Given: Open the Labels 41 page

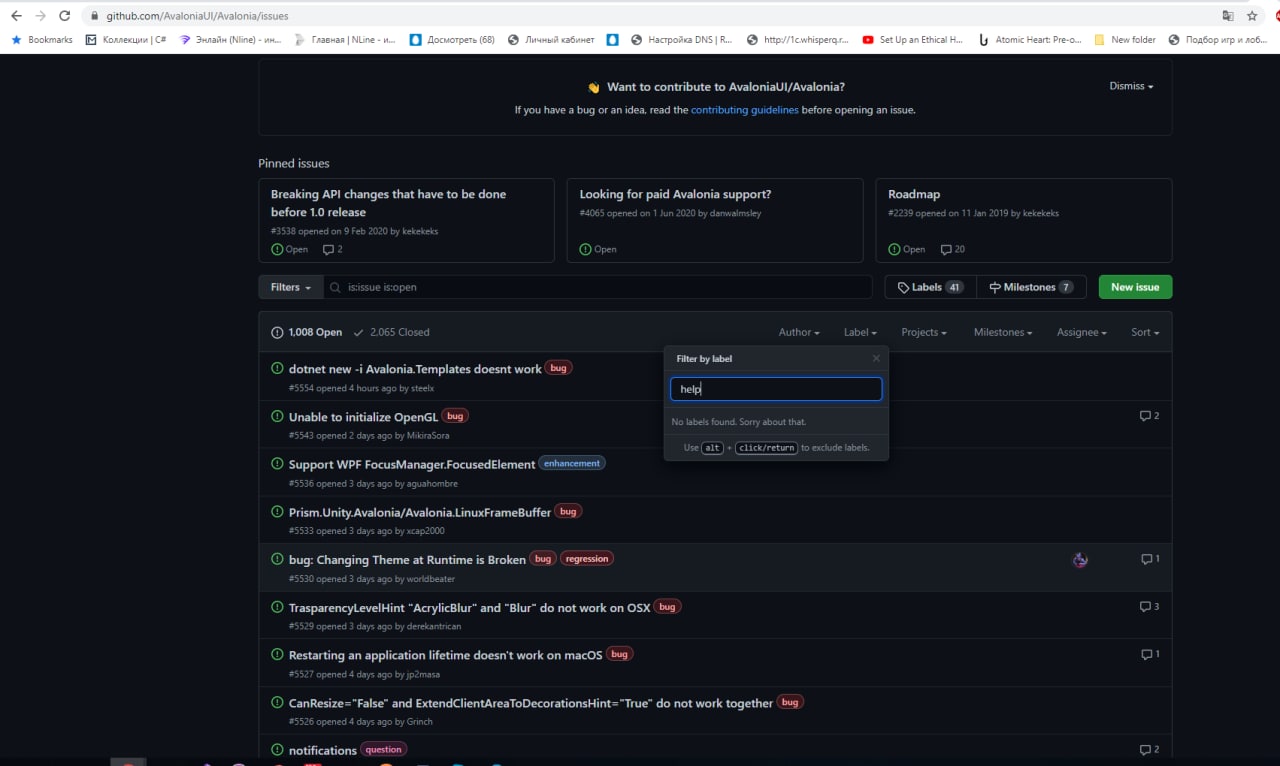Looking at the screenshot, I should (930, 287).
